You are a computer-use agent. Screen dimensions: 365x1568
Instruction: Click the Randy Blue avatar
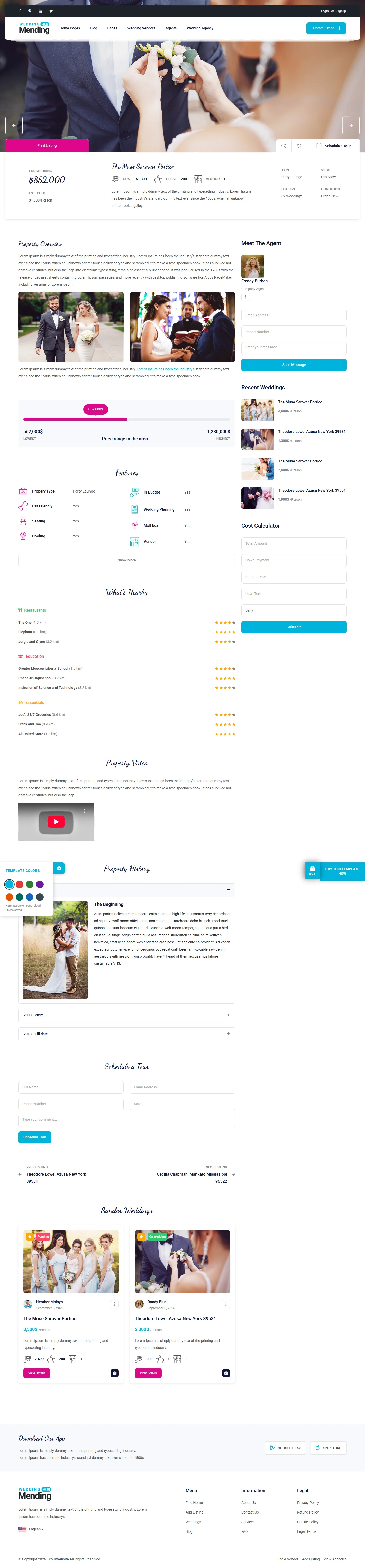[139, 1304]
